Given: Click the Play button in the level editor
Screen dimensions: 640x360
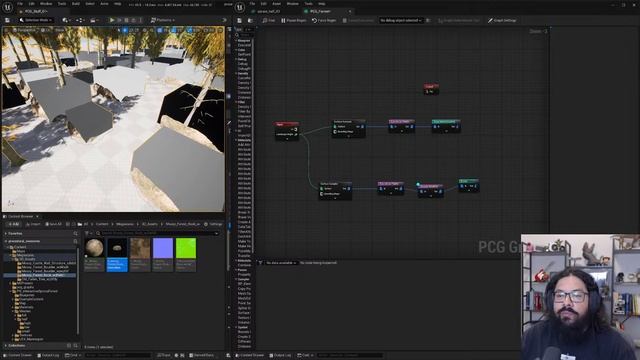Looking at the screenshot, I should click(112, 20).
